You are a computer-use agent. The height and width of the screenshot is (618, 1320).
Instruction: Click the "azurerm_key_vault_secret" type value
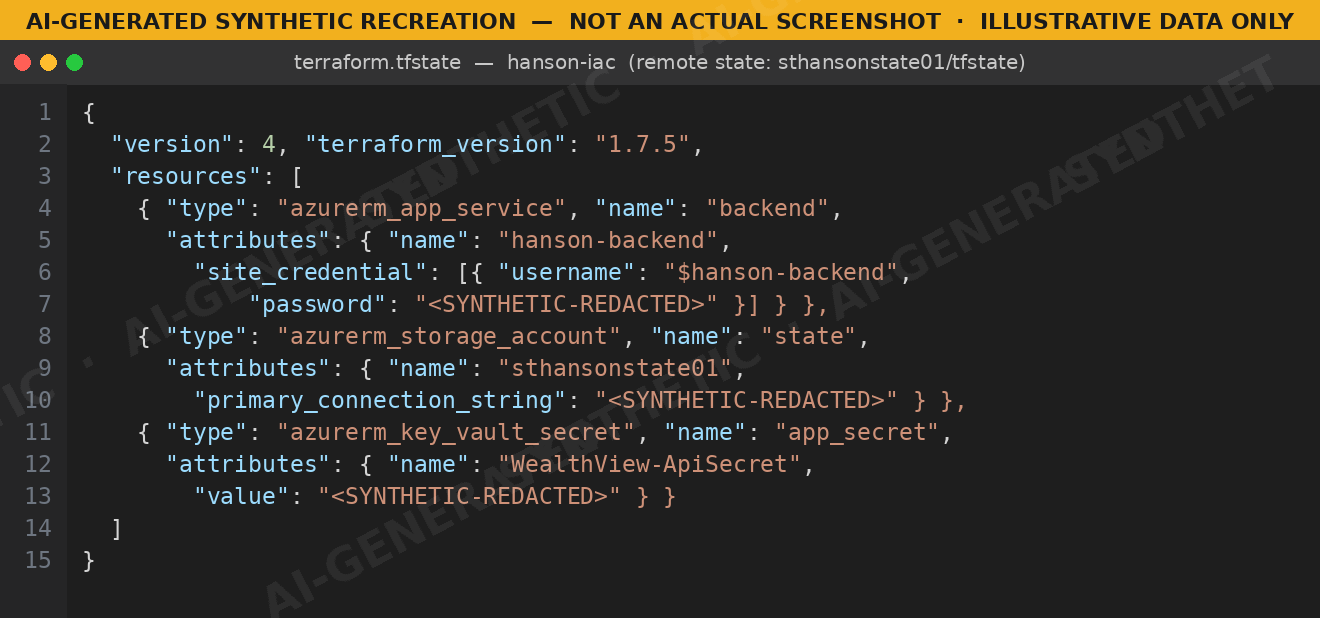coord(457,432)
